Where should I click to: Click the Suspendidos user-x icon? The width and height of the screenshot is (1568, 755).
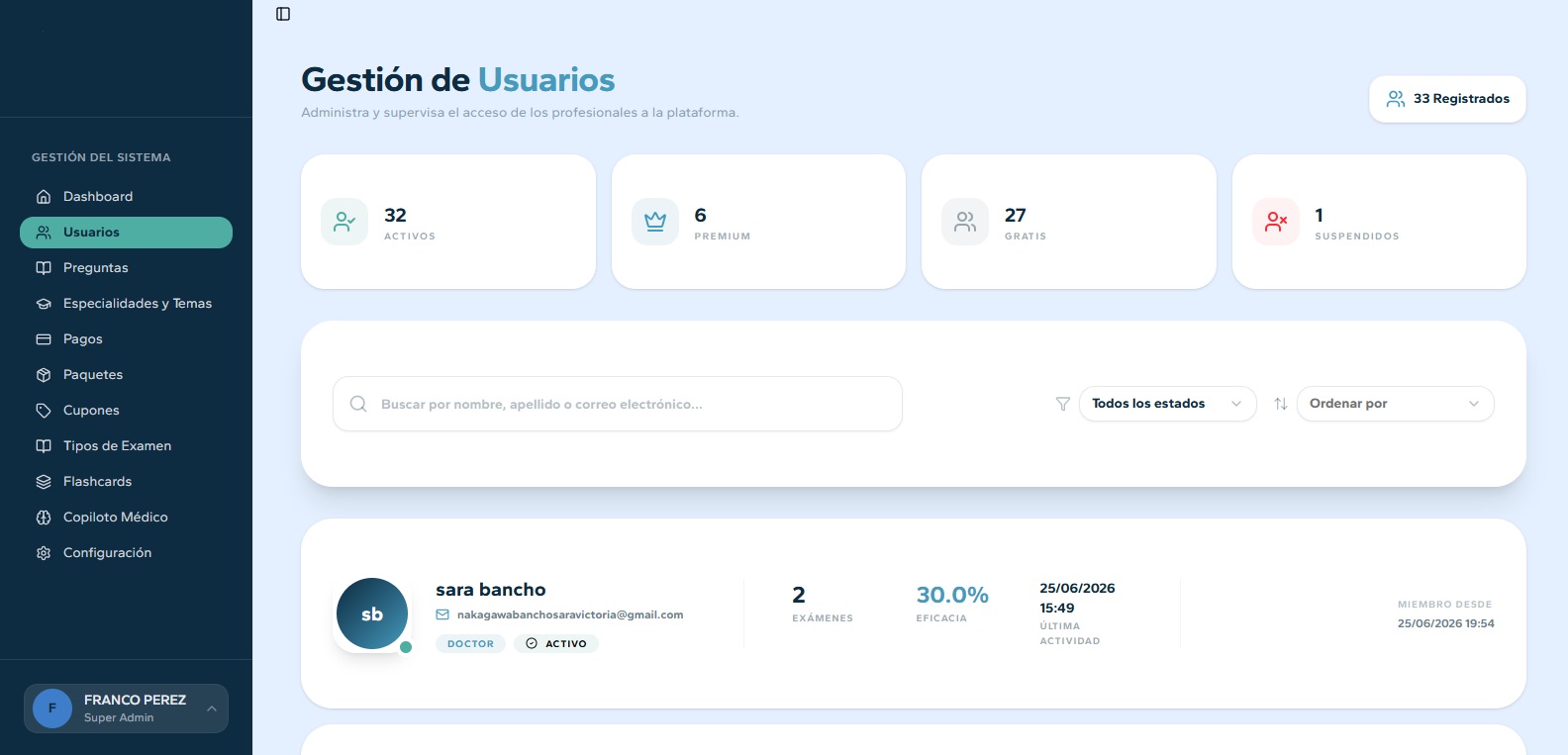click(1276, 222)
